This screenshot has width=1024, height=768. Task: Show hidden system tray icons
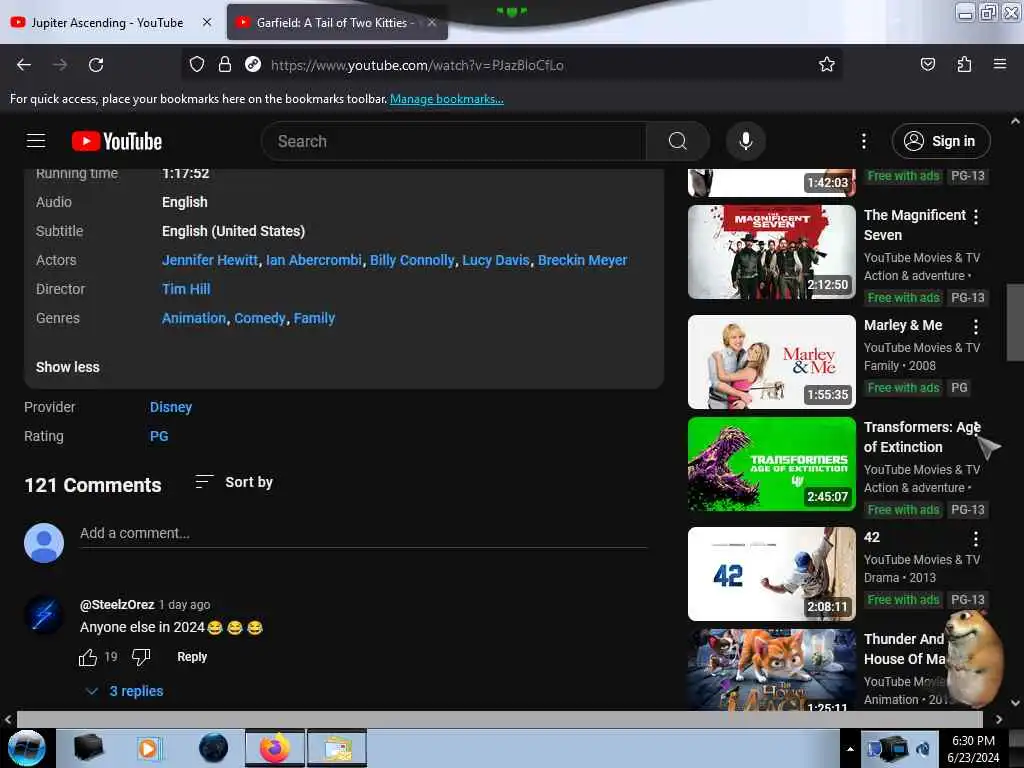coord(850,749)
